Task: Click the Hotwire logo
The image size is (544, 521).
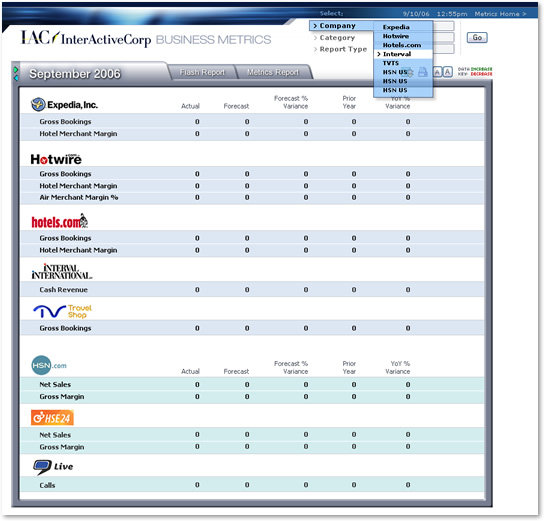Action: 56,159
